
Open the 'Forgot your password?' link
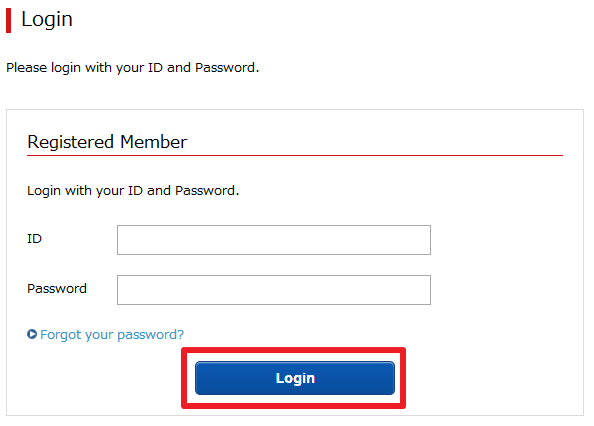112,335
